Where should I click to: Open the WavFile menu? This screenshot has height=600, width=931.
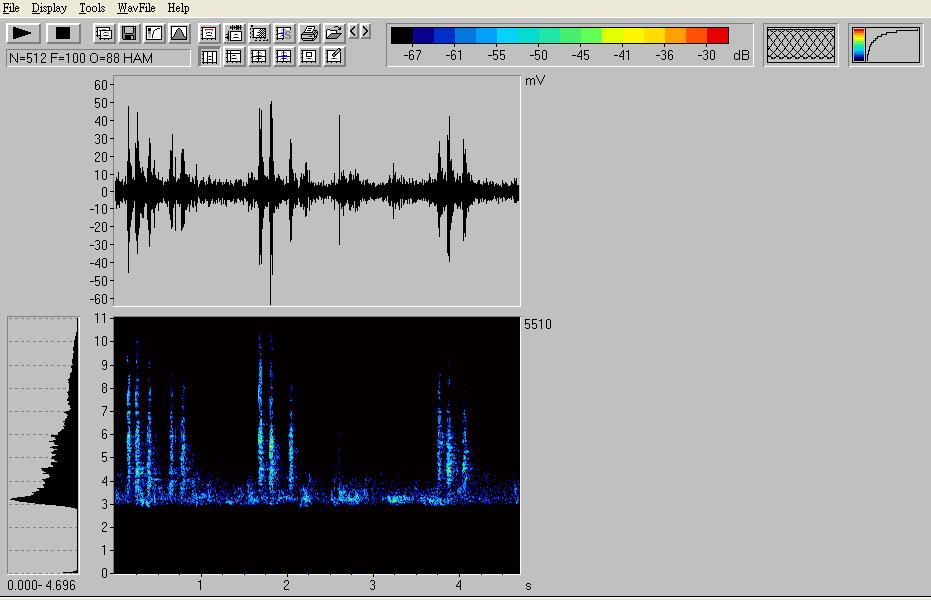pyautogui.click(x=136, y=8)
